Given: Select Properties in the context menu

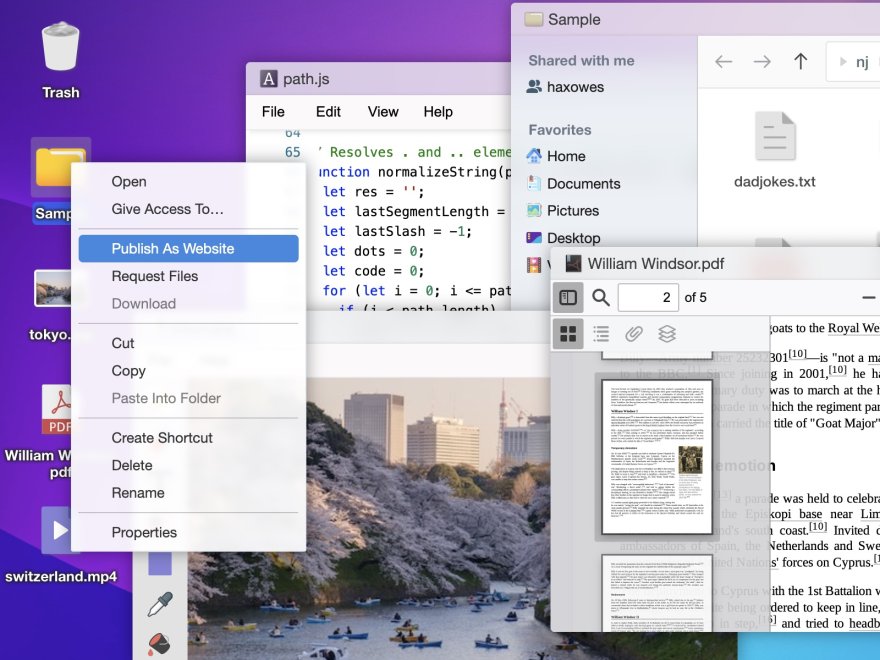Looking at the screenshot, I should [x=144, y=533].
